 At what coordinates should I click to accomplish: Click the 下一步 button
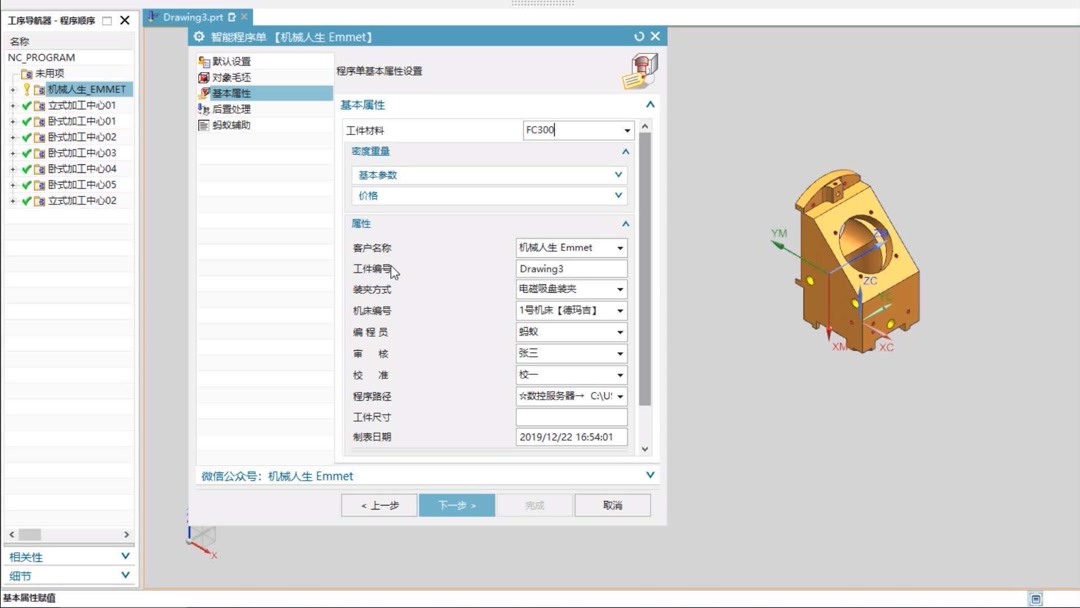456,506
